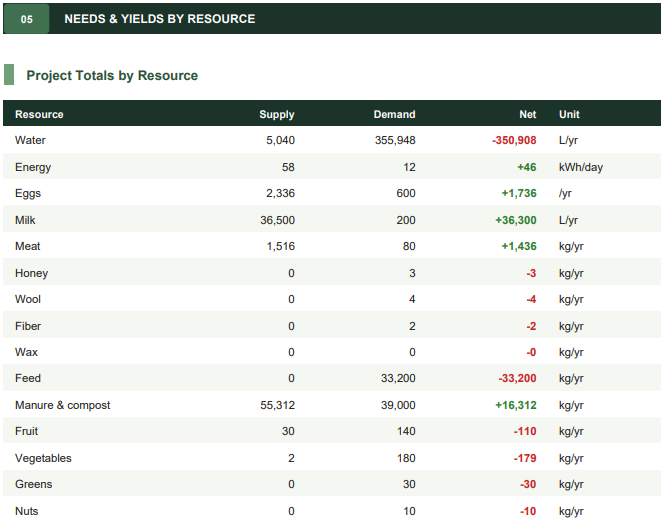
Task: Select the "Eggs" row label
Action: click(28, 193)
